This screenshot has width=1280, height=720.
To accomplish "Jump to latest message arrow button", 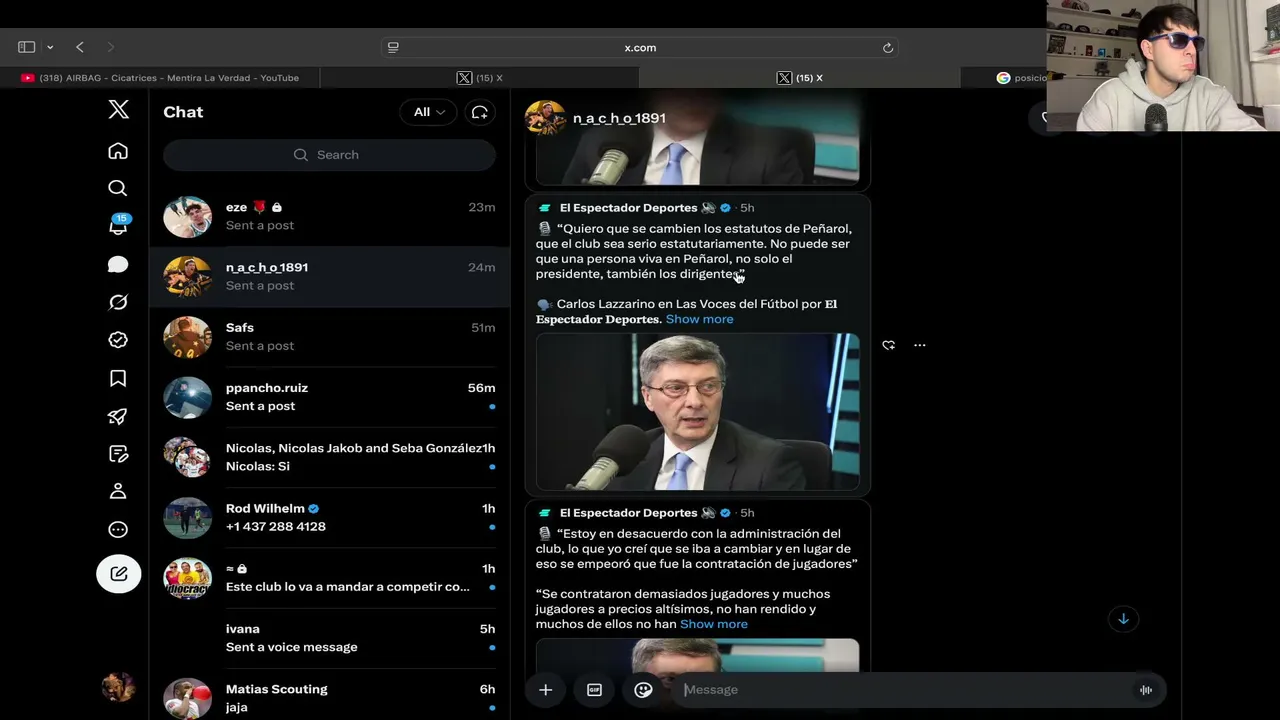I will click(1123, 619).
